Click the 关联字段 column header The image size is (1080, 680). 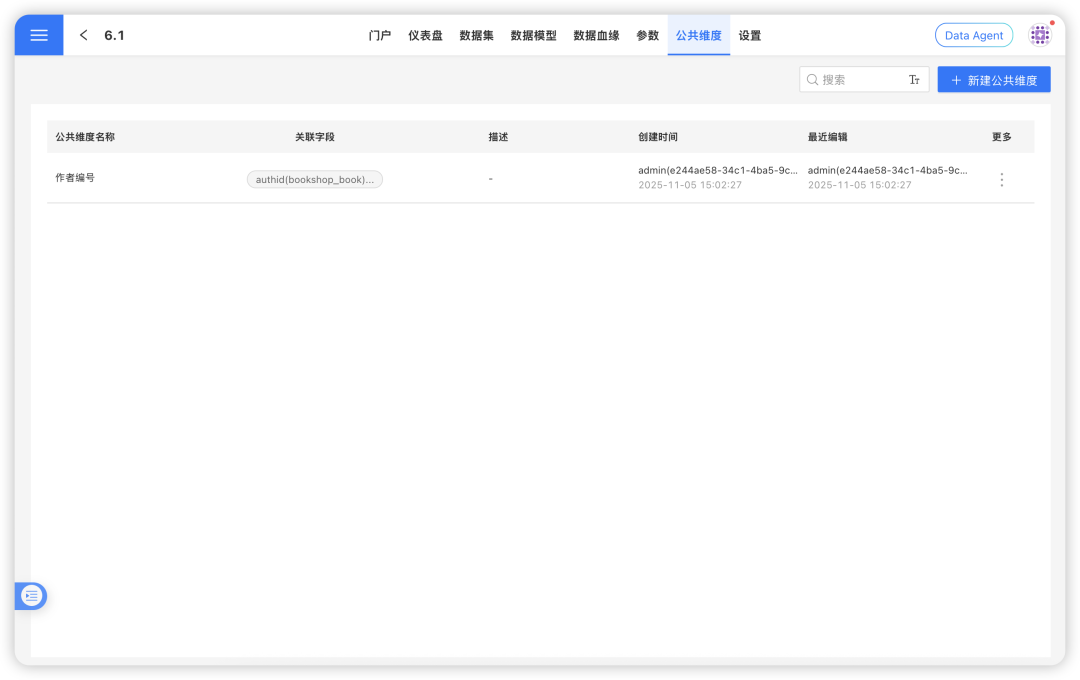click(315, 137)
